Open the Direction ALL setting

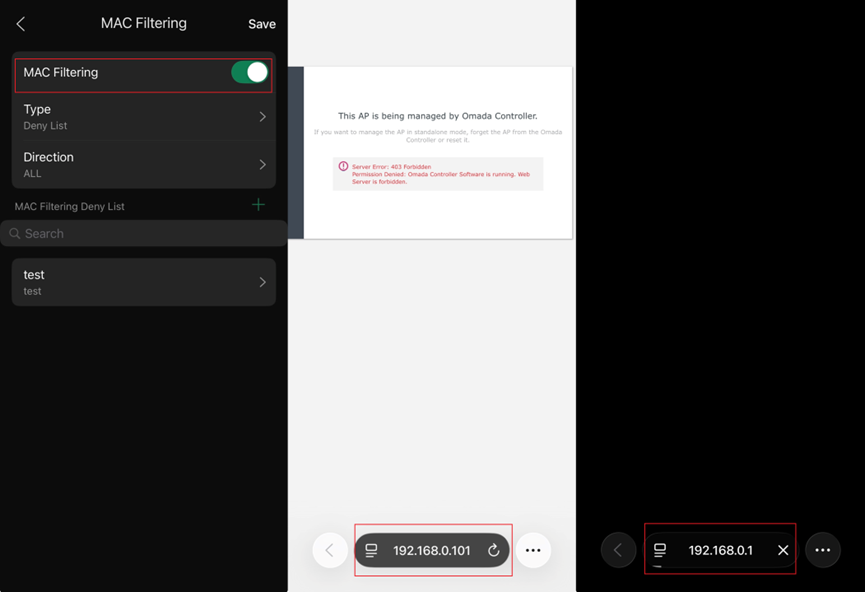143,164
